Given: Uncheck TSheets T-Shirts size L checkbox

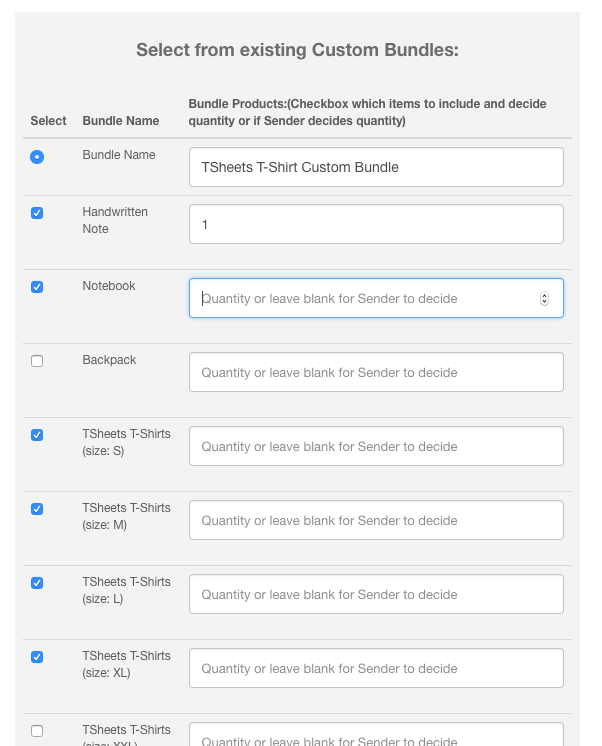Looking at the screenshot, I should click(x=37, y=583).
